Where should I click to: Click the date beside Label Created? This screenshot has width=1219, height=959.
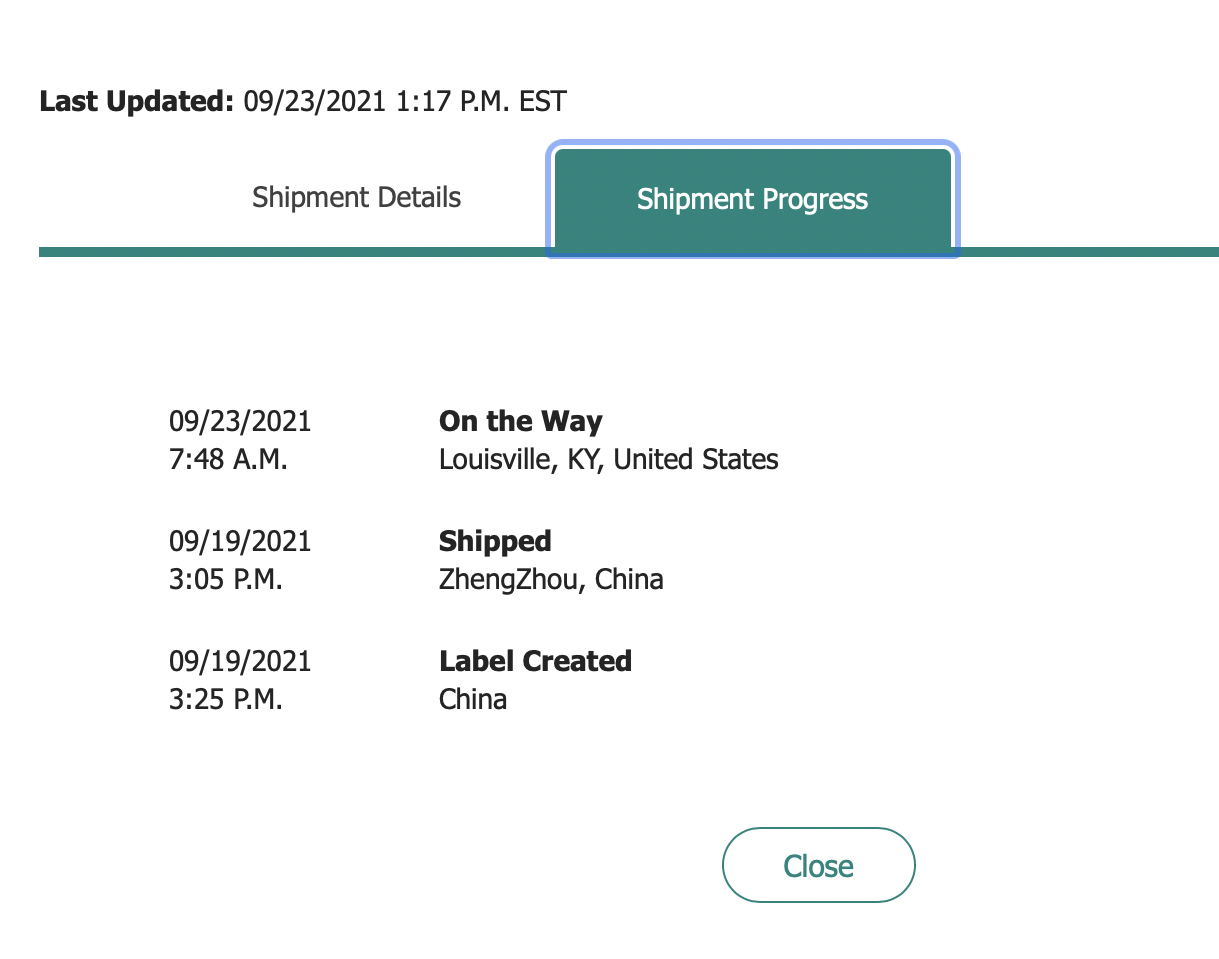240,661
